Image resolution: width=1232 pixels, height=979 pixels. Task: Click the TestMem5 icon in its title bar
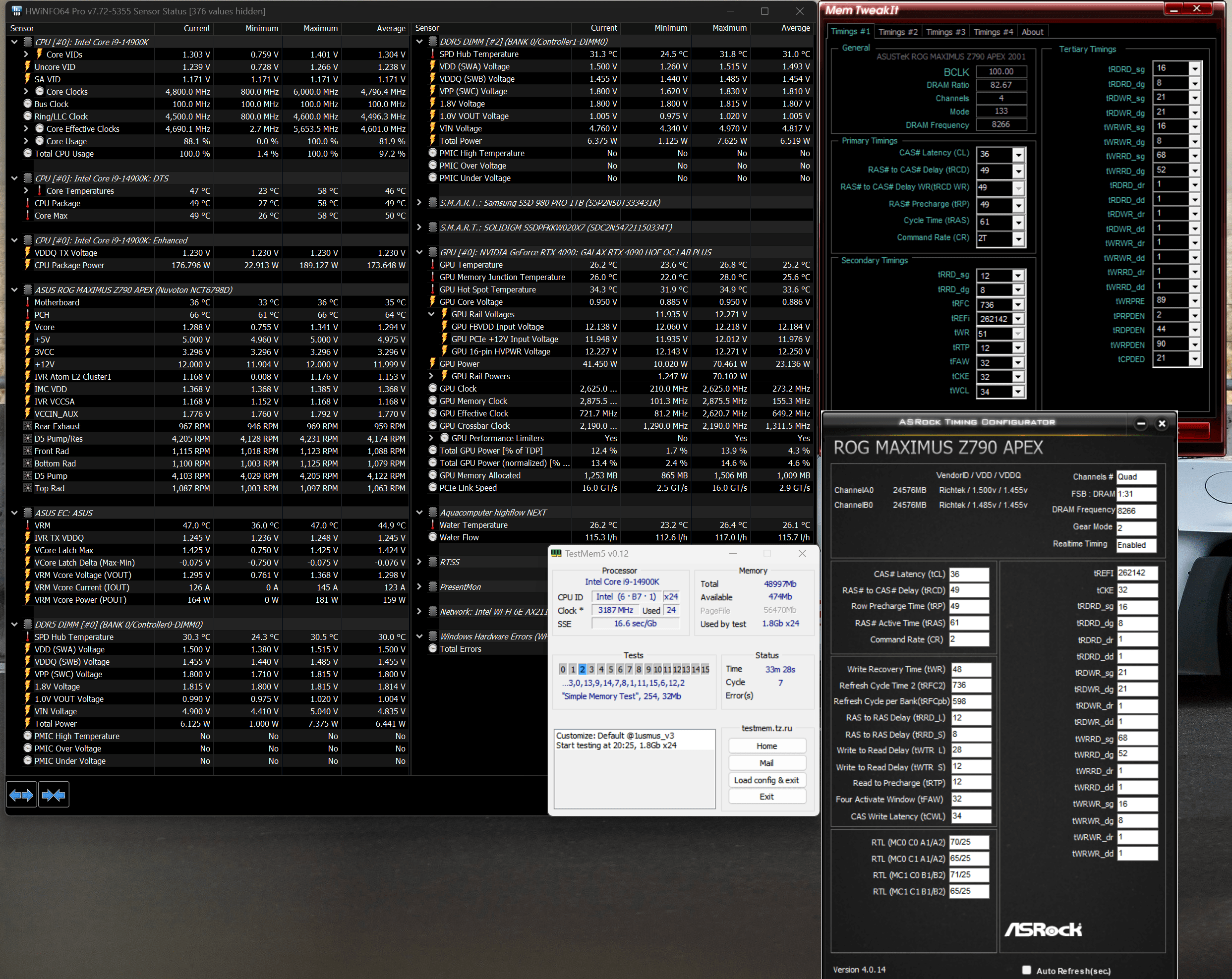point(557,554)
